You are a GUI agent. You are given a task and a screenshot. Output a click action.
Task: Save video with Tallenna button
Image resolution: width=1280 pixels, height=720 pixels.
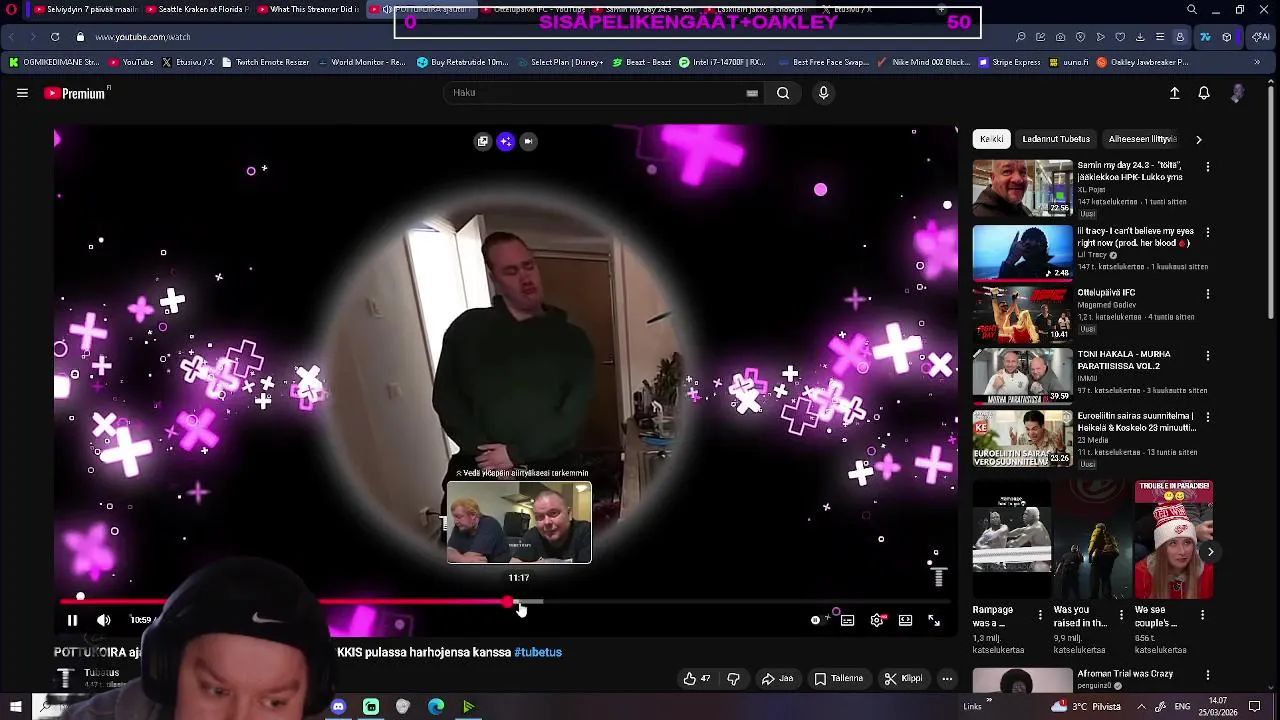[838, 679]
